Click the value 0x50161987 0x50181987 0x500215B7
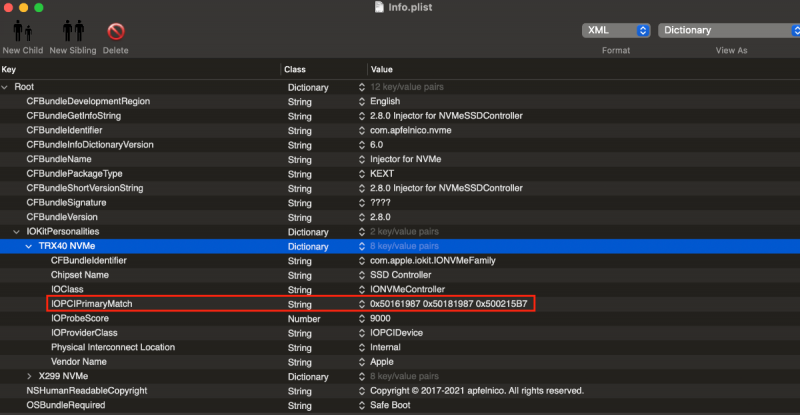The height and width of the screenshot is (415, 800). click(x=448, y=304)
